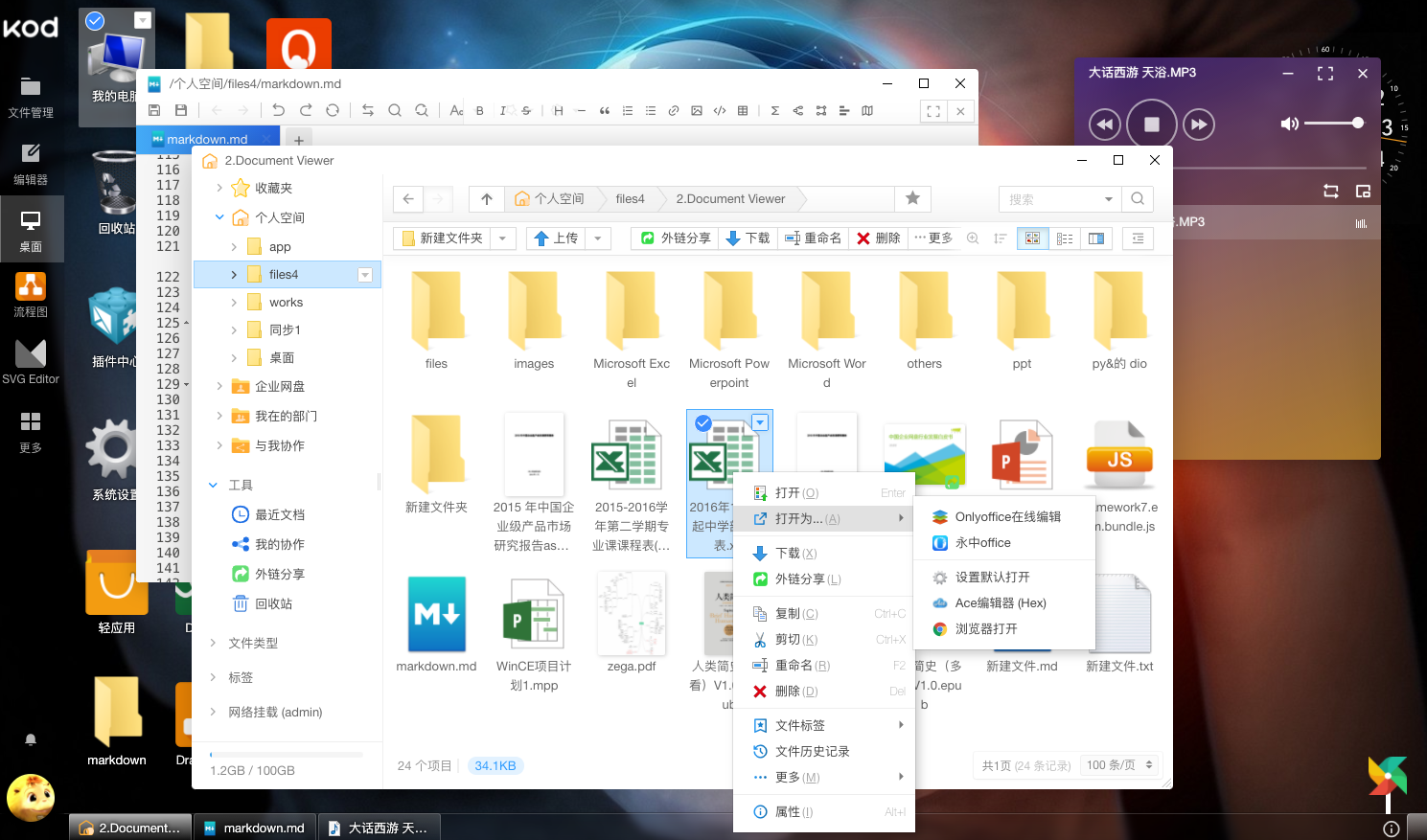1427x840 pixels.
Task: Open the 流程图 app from the desktop dock
Action: pyautogui.click(x=32, y=284)
